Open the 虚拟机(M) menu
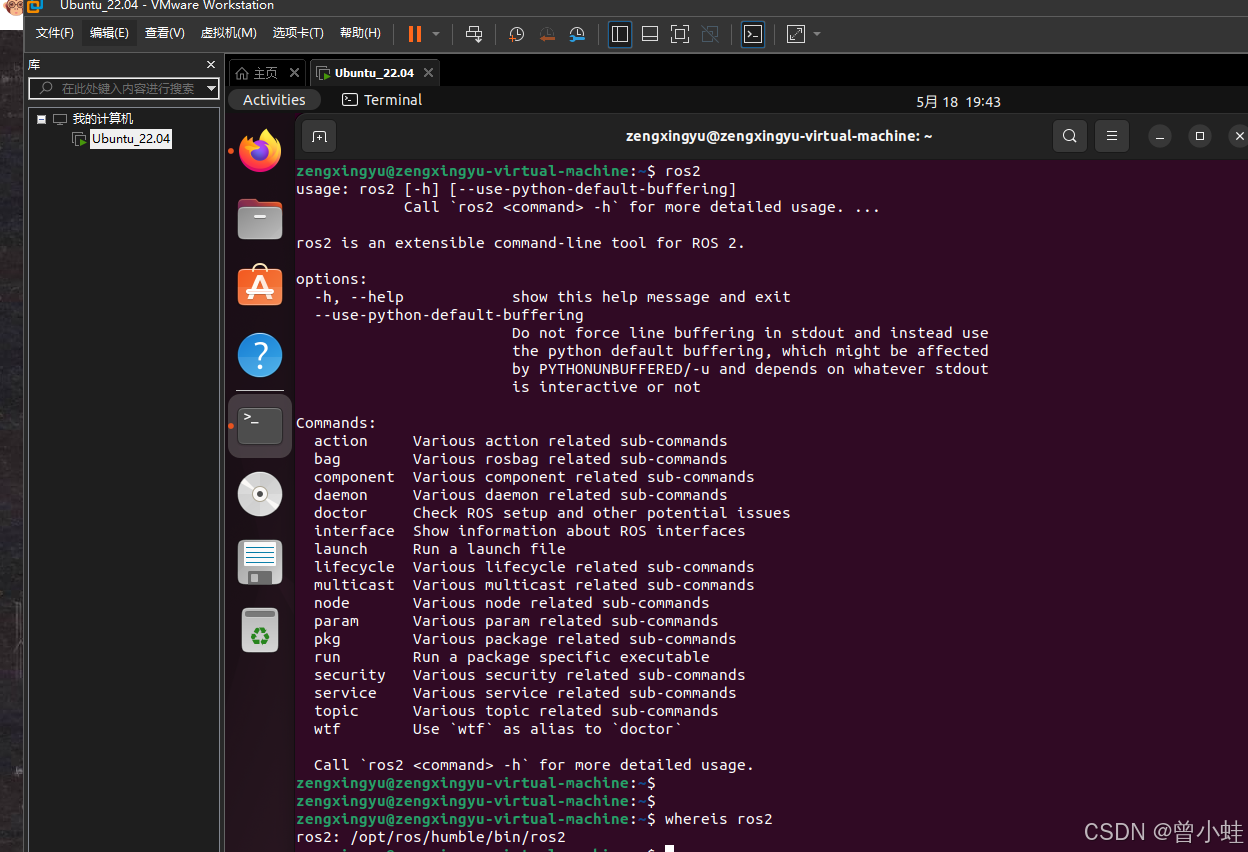This screenshot has width=1248, height=852. click(x=228, y=33)
